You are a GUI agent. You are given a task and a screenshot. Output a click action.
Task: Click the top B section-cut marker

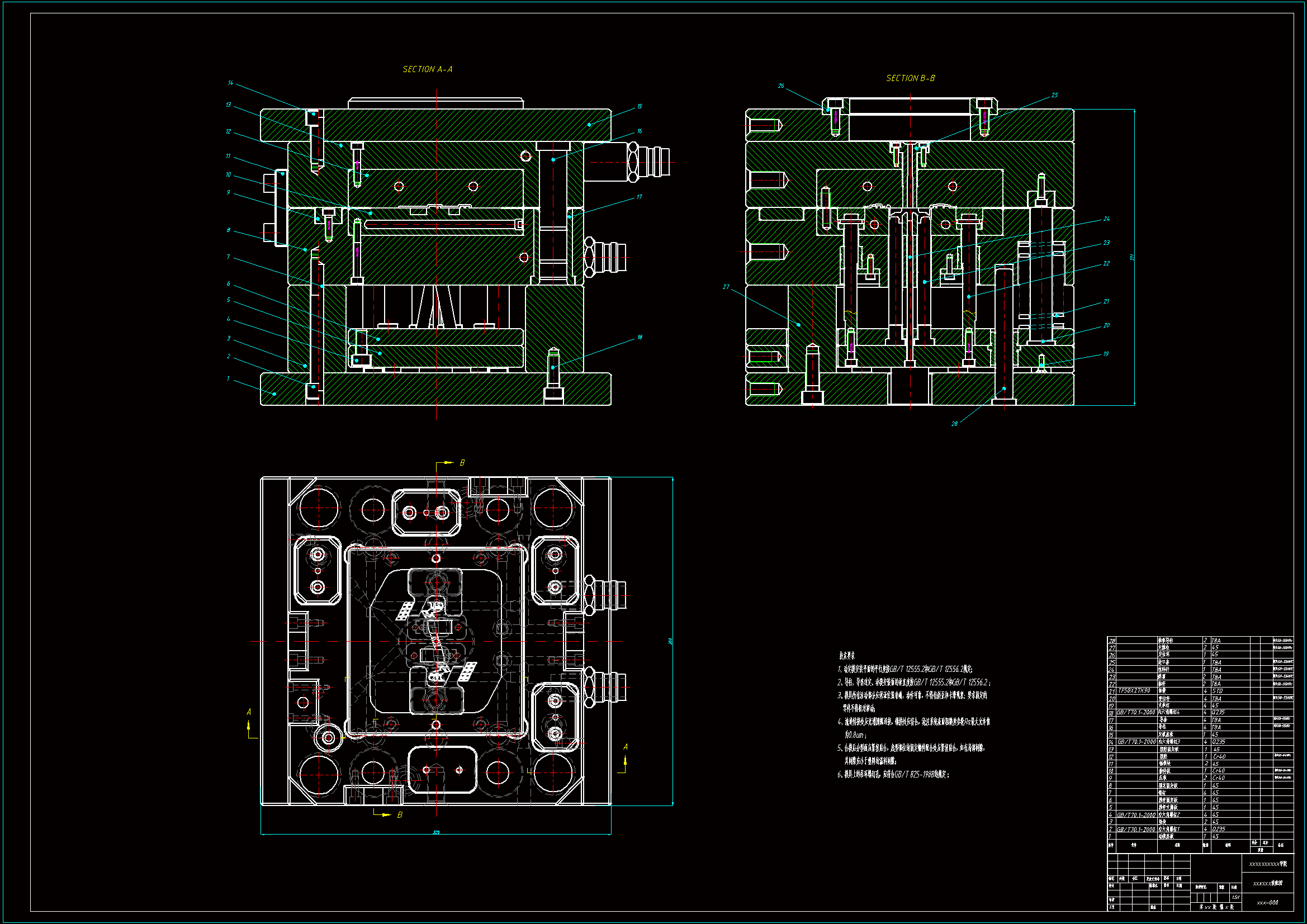[x=462, y=463]
